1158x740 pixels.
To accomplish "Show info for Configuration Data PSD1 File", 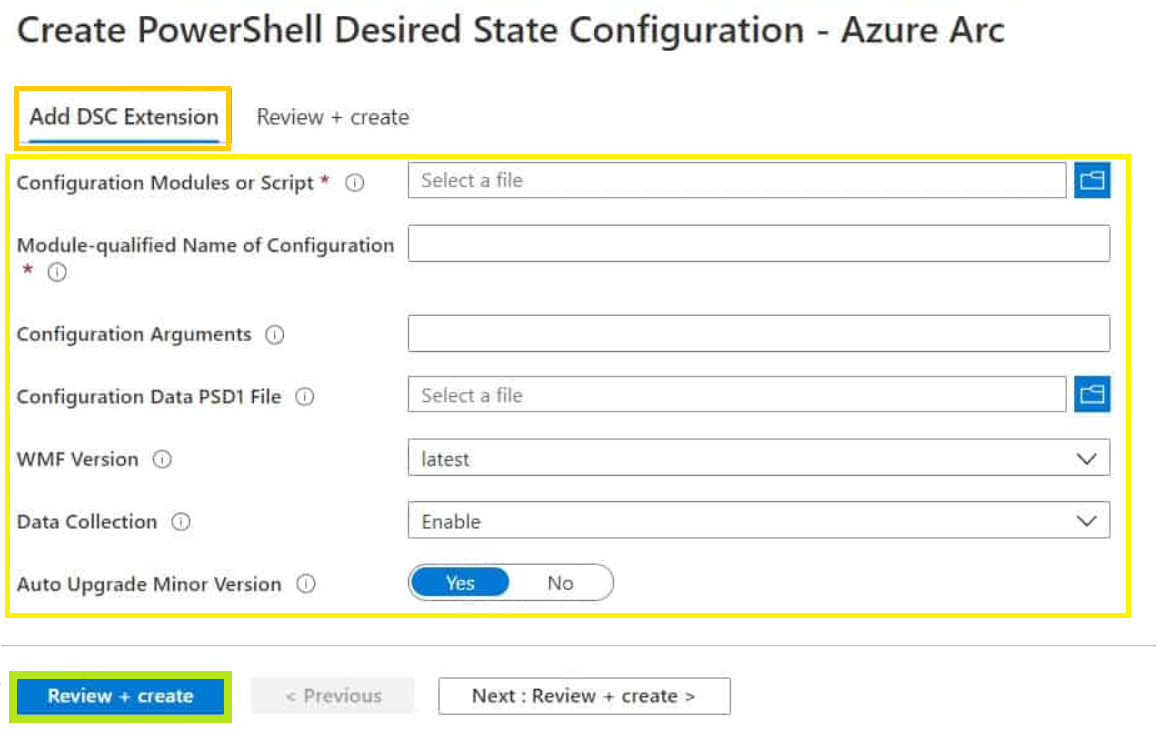I will tap(305, 397).
